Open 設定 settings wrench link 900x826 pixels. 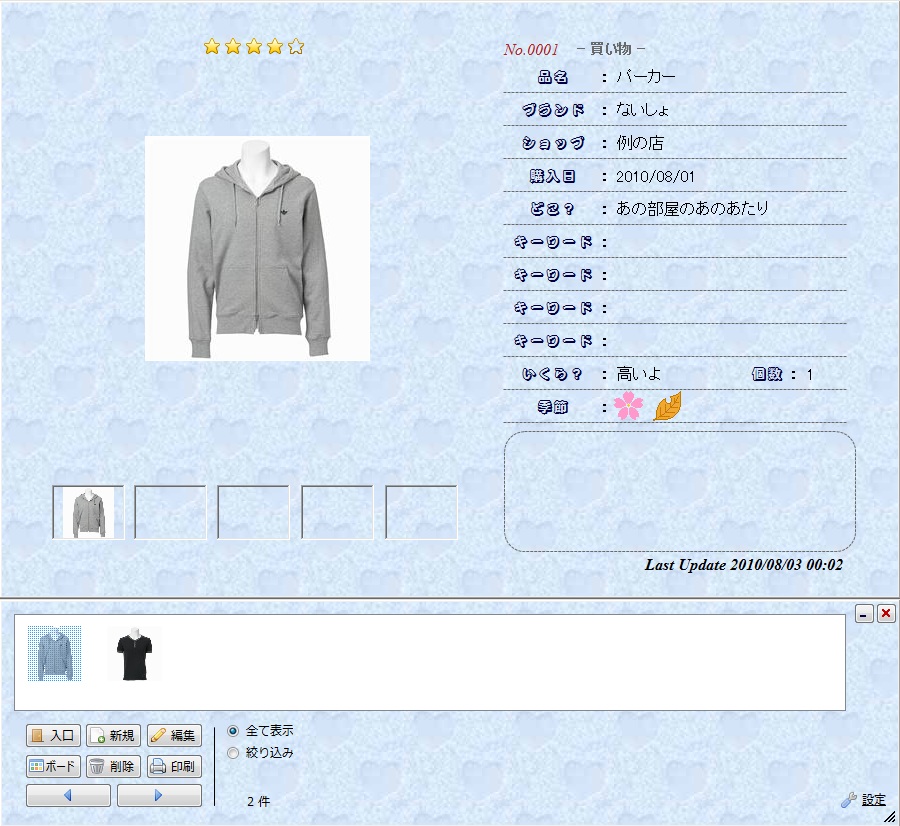coord(864,800)
